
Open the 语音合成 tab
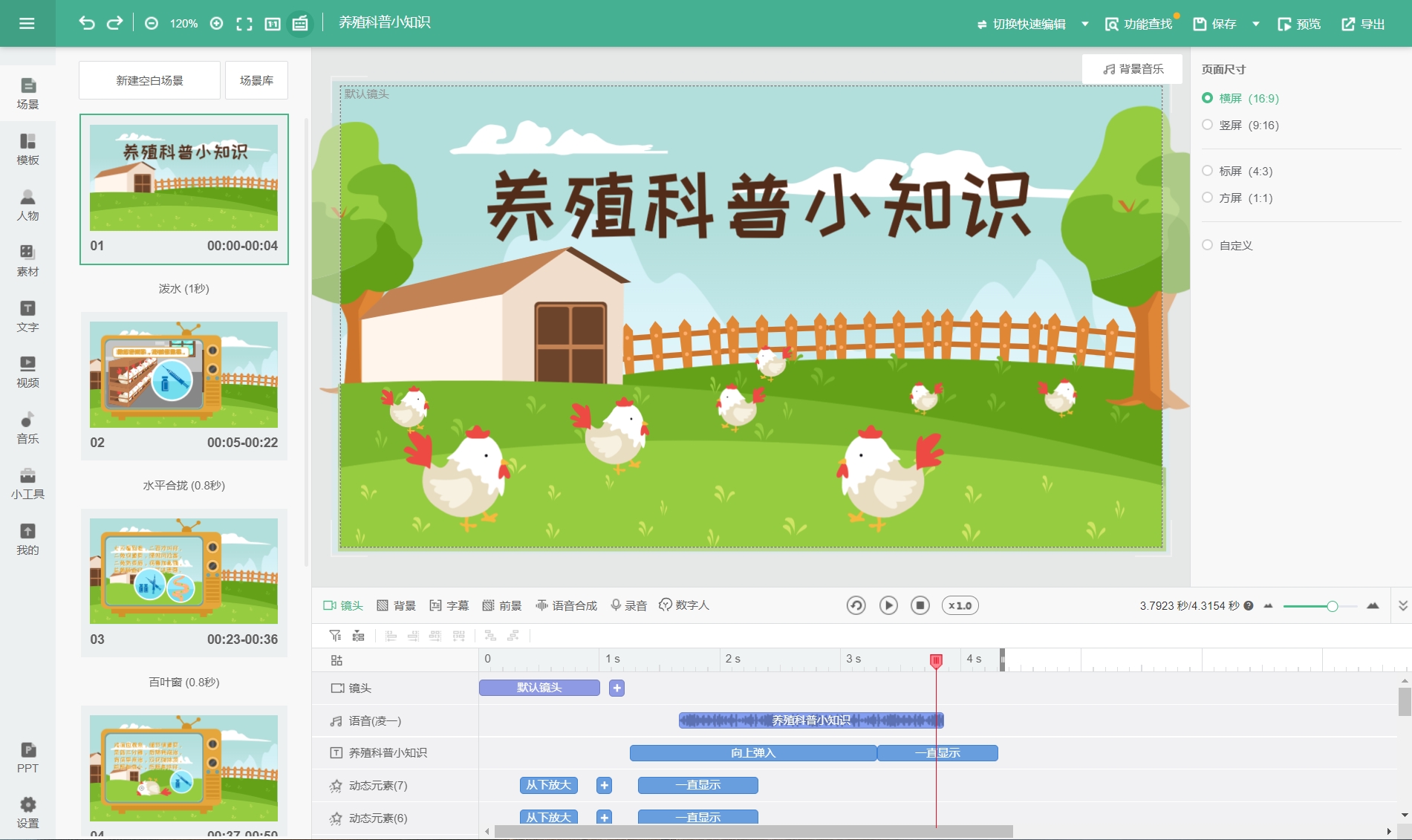(x=566, y=605)
